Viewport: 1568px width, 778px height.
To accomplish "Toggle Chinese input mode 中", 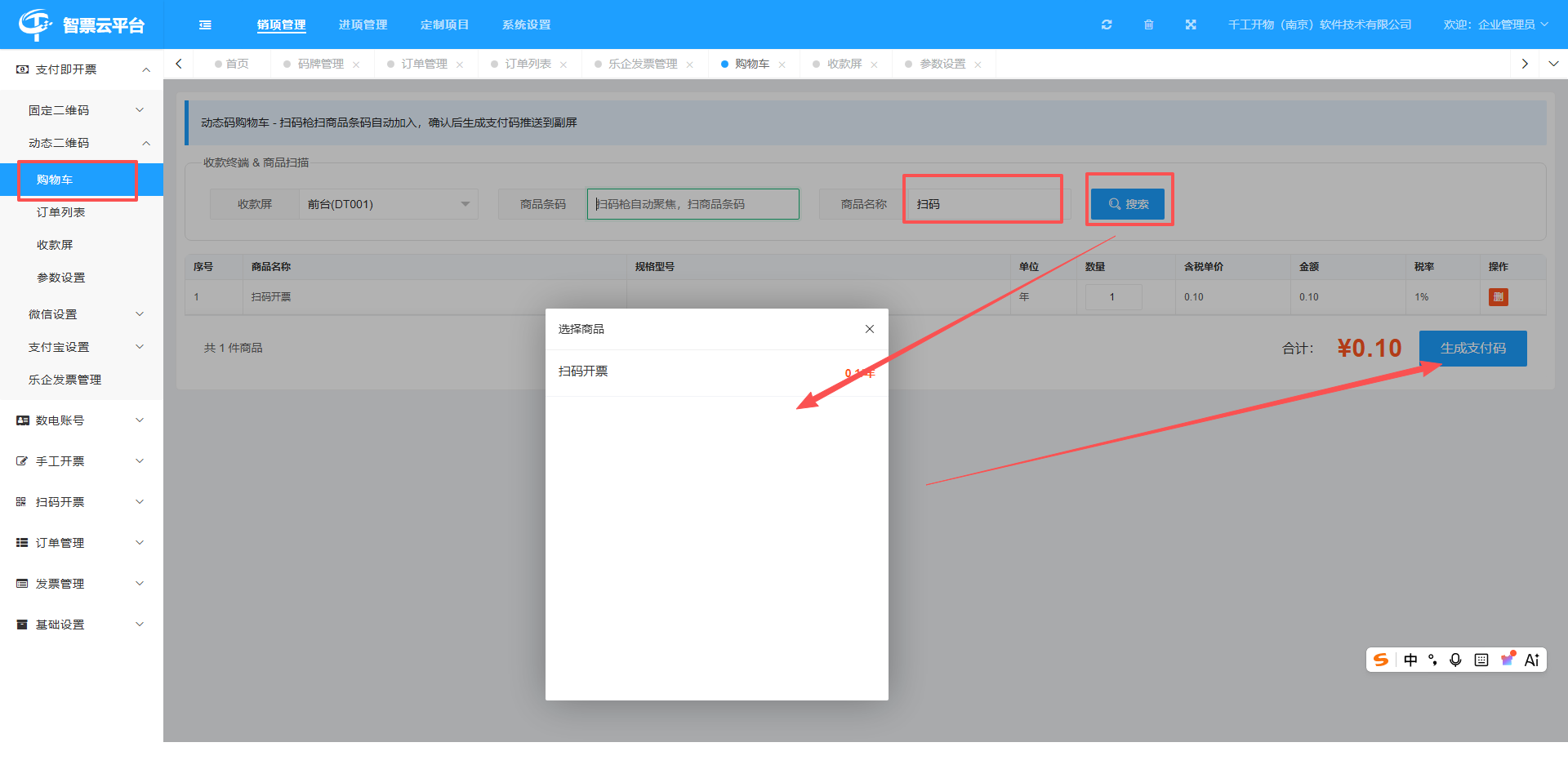I will [x=1410, y=660].
